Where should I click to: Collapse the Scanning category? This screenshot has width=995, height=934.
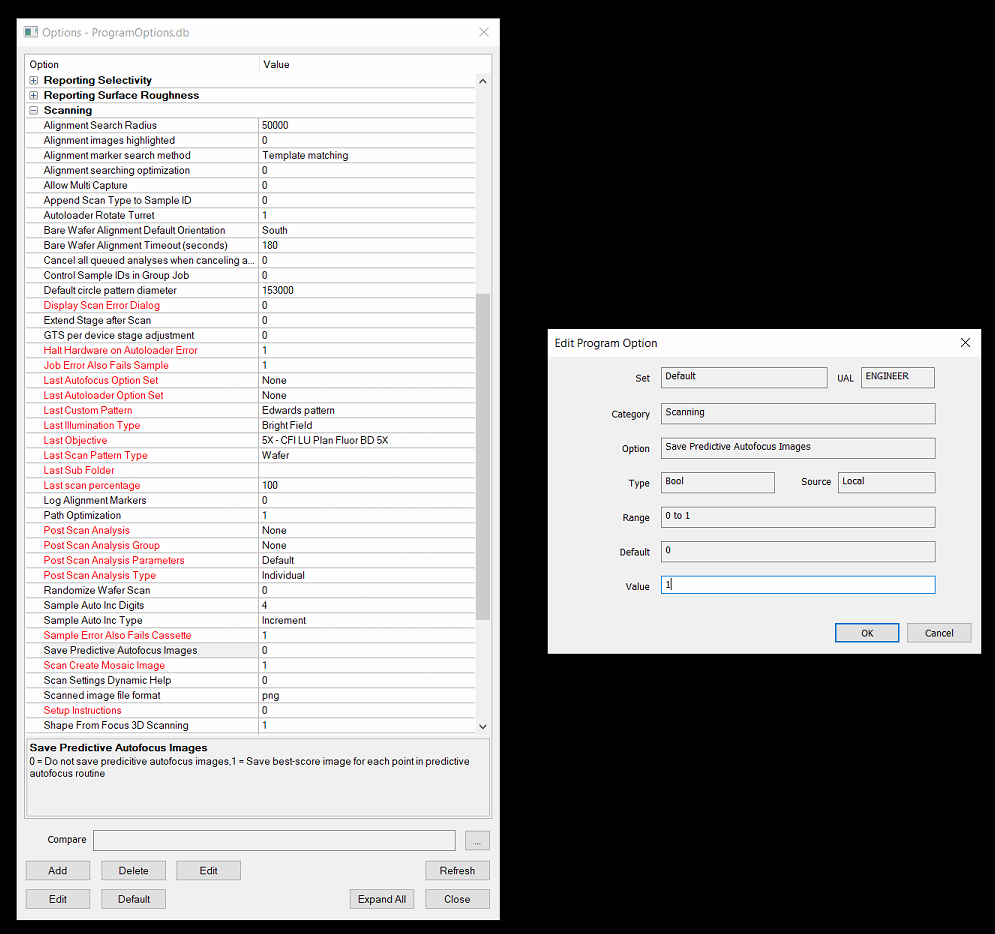click(34, 111)
